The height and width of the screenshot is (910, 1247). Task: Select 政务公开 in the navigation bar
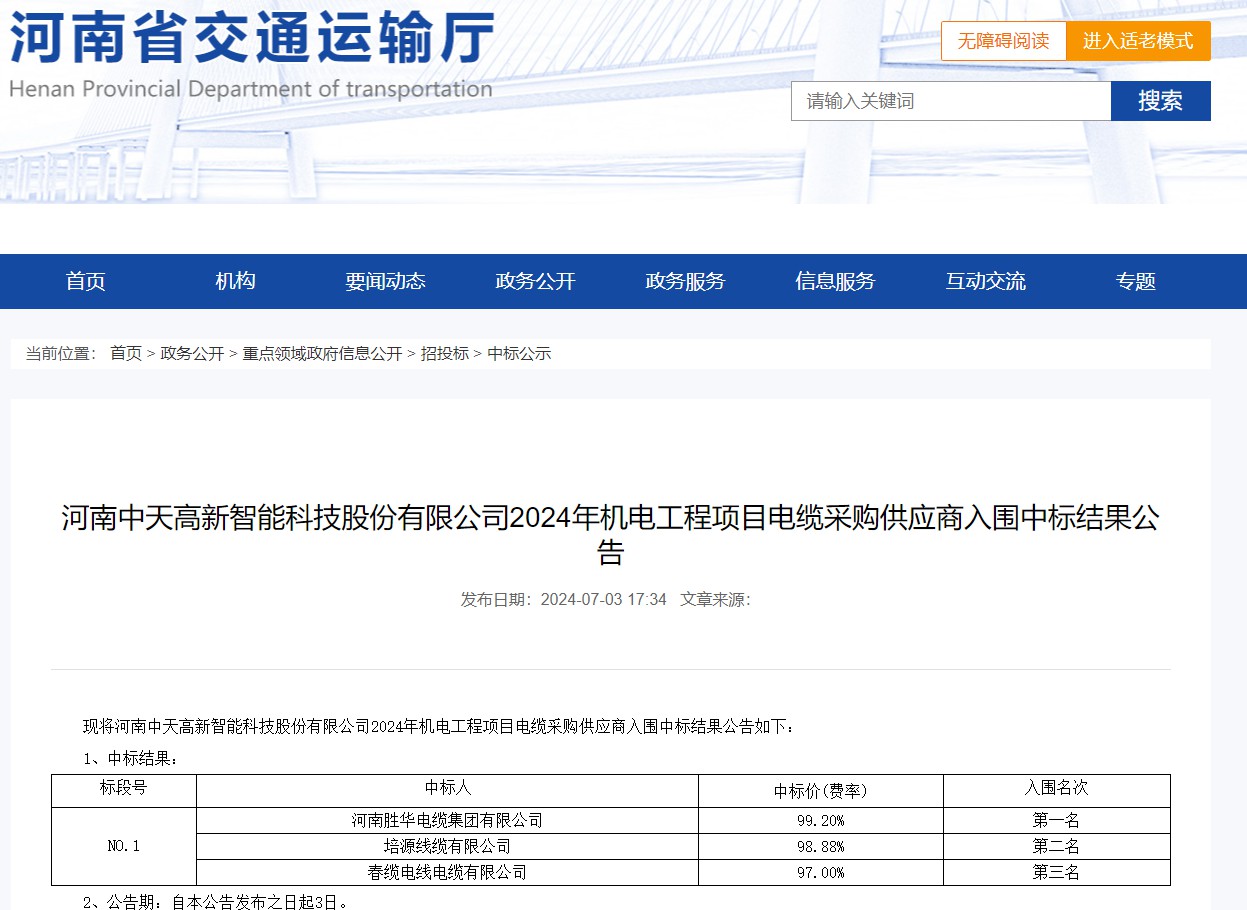[x=534, y=281]
